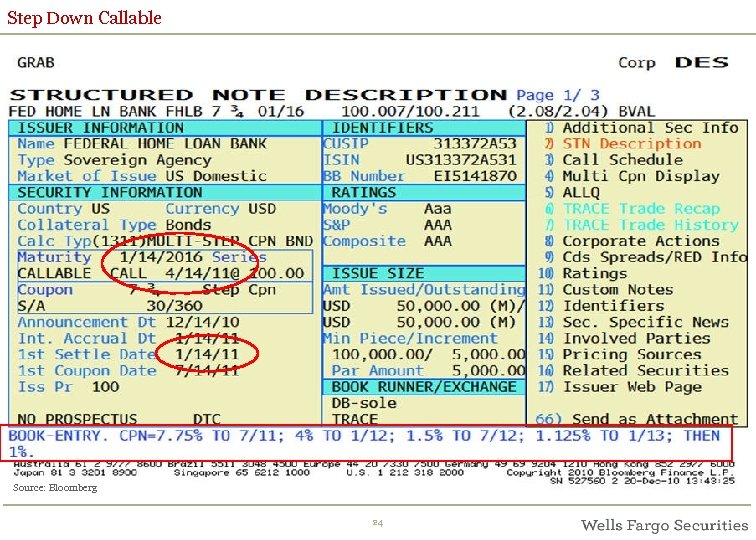Click the GRAB label at top left
The width and height of the screenshot is (756, 540).
36,62
